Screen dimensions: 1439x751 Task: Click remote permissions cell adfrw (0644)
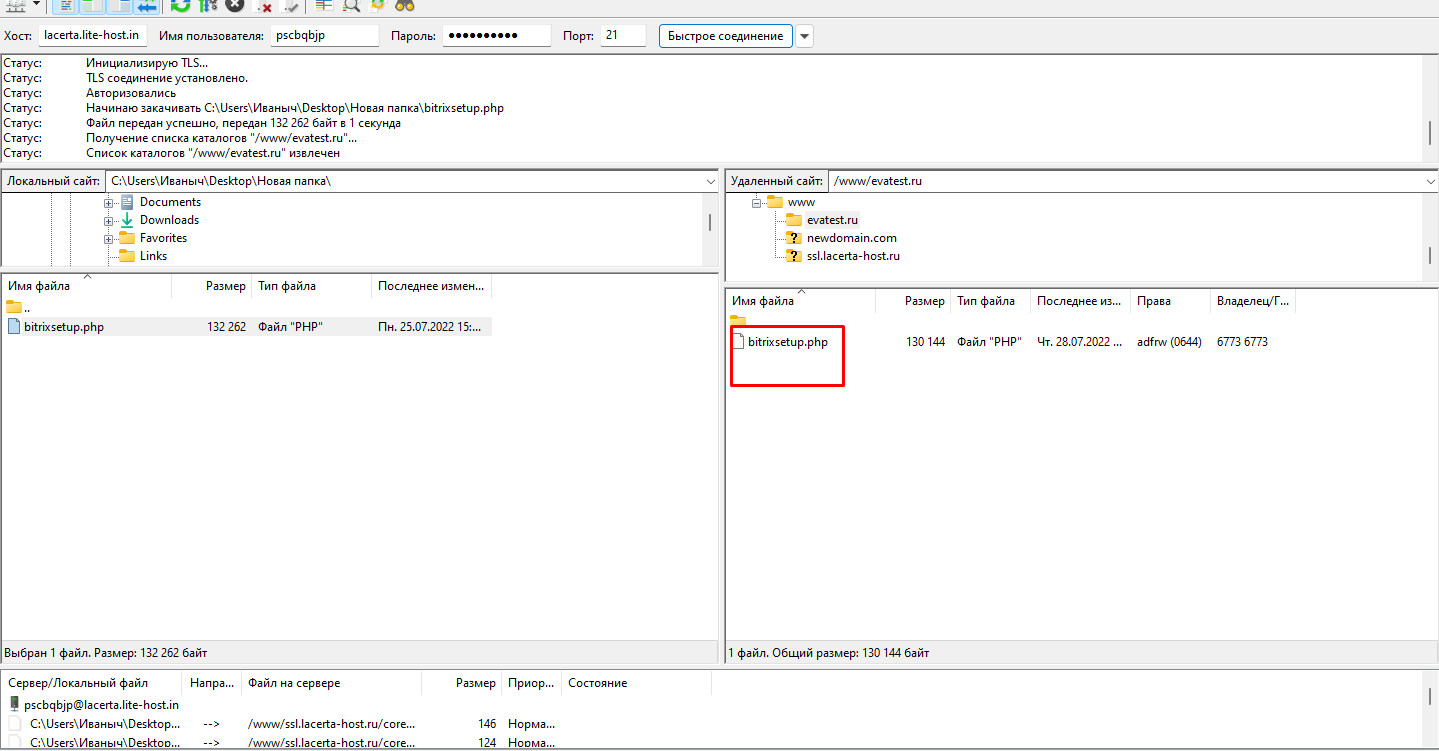[x=1169, y=342]
